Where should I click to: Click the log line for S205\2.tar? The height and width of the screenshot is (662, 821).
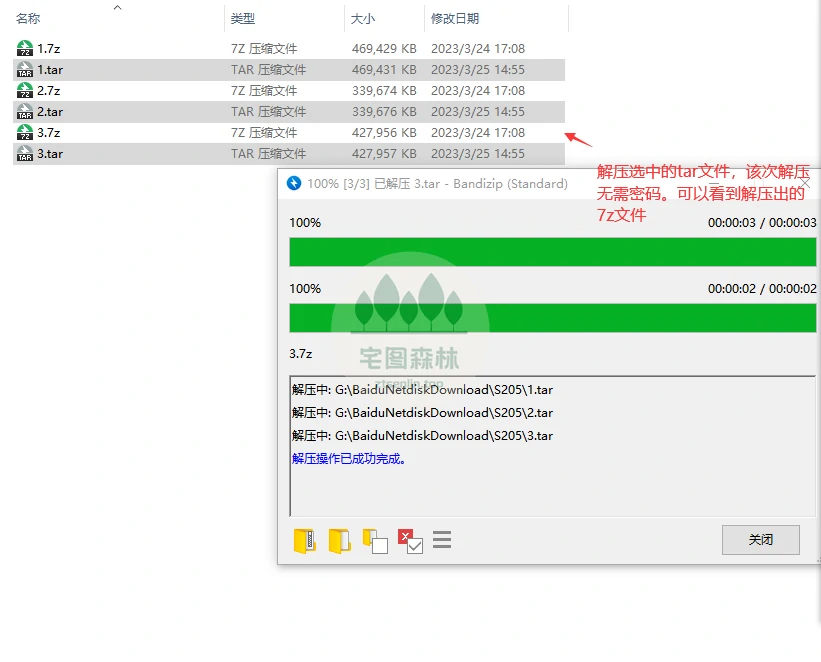pyautogui.click(x=422, y=413)
